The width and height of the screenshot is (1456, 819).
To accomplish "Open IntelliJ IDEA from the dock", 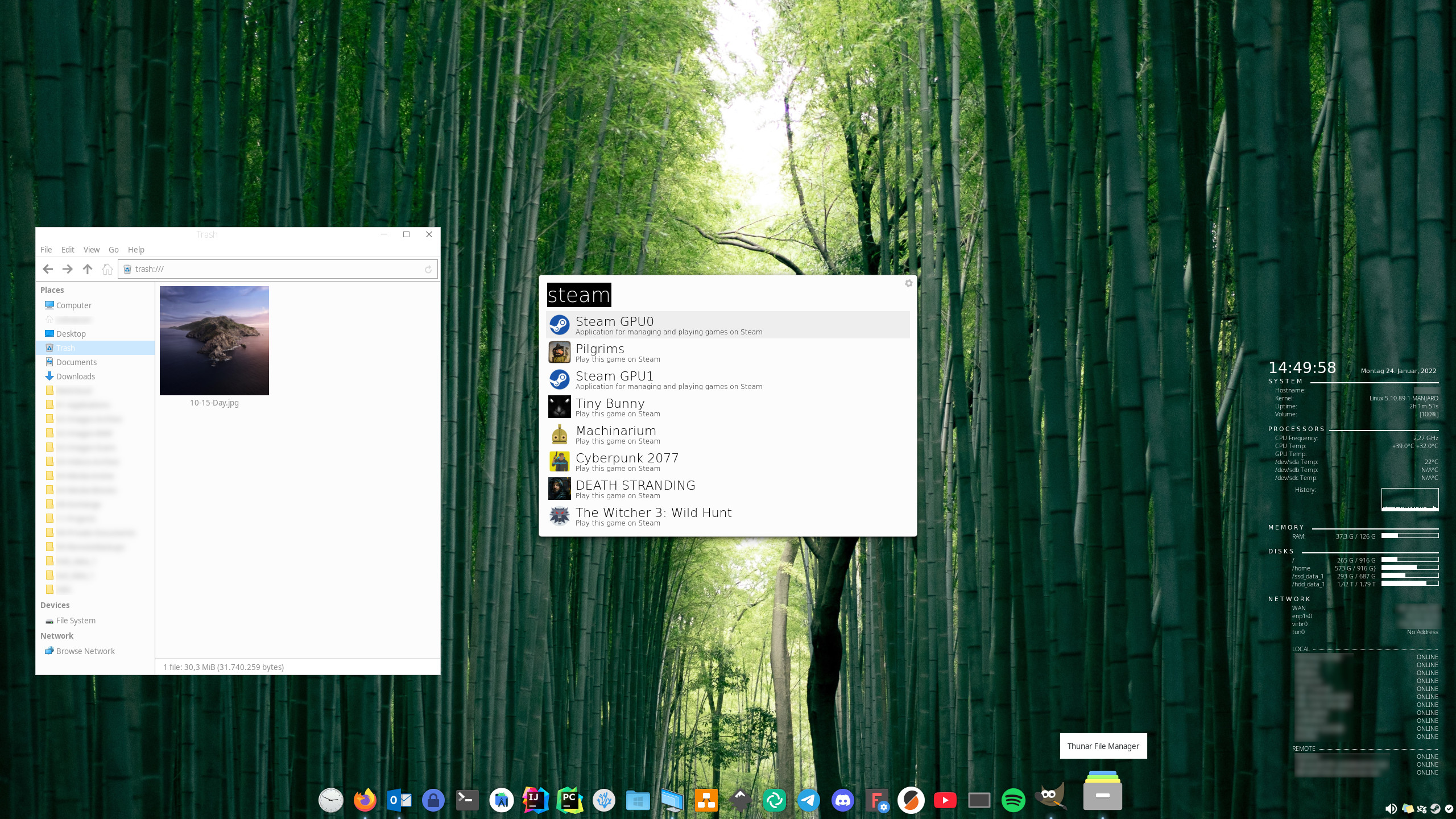I will pyautogui.click(x=535, y=800).
